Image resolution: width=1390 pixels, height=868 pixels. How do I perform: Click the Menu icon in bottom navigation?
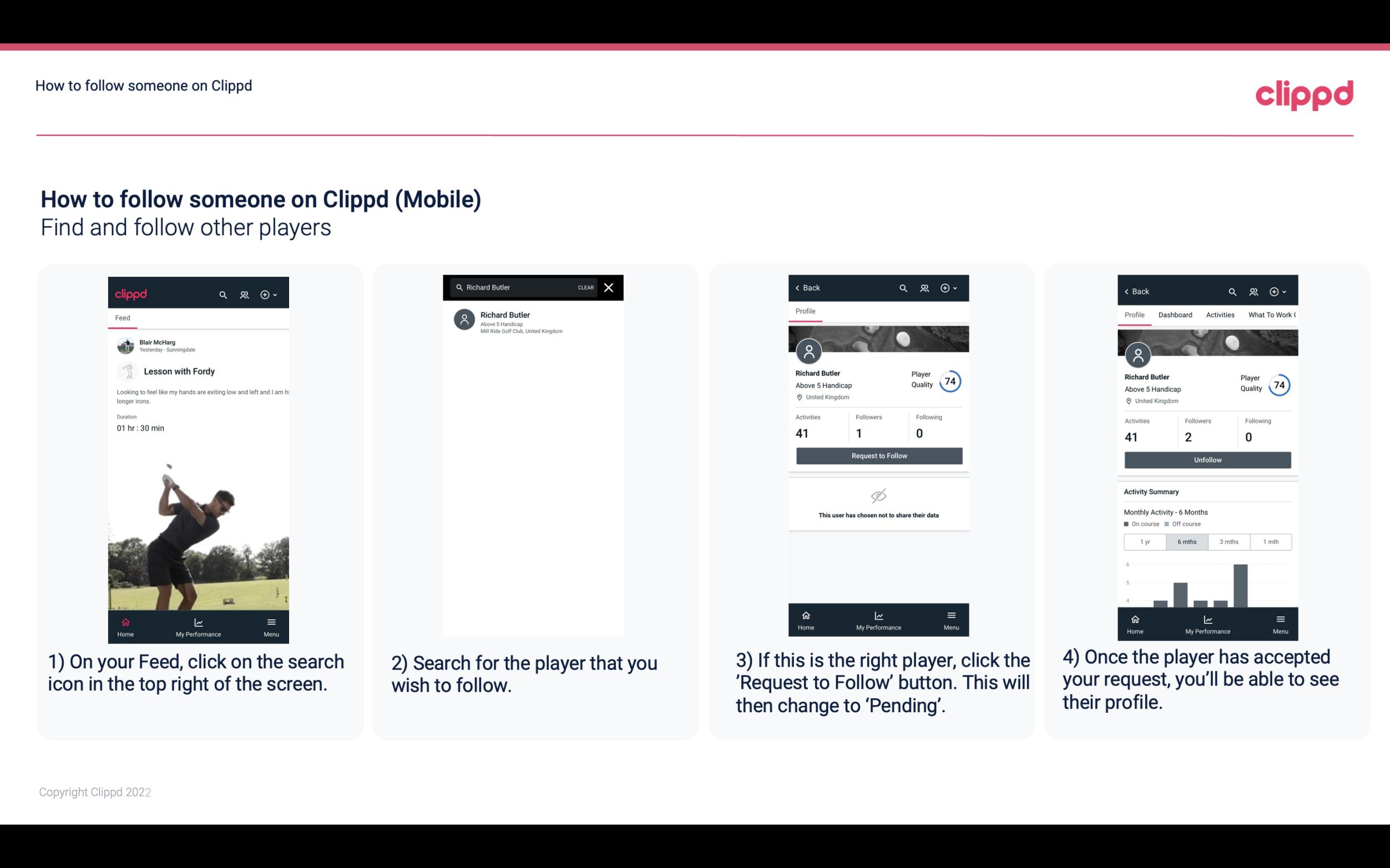[271, 622]
